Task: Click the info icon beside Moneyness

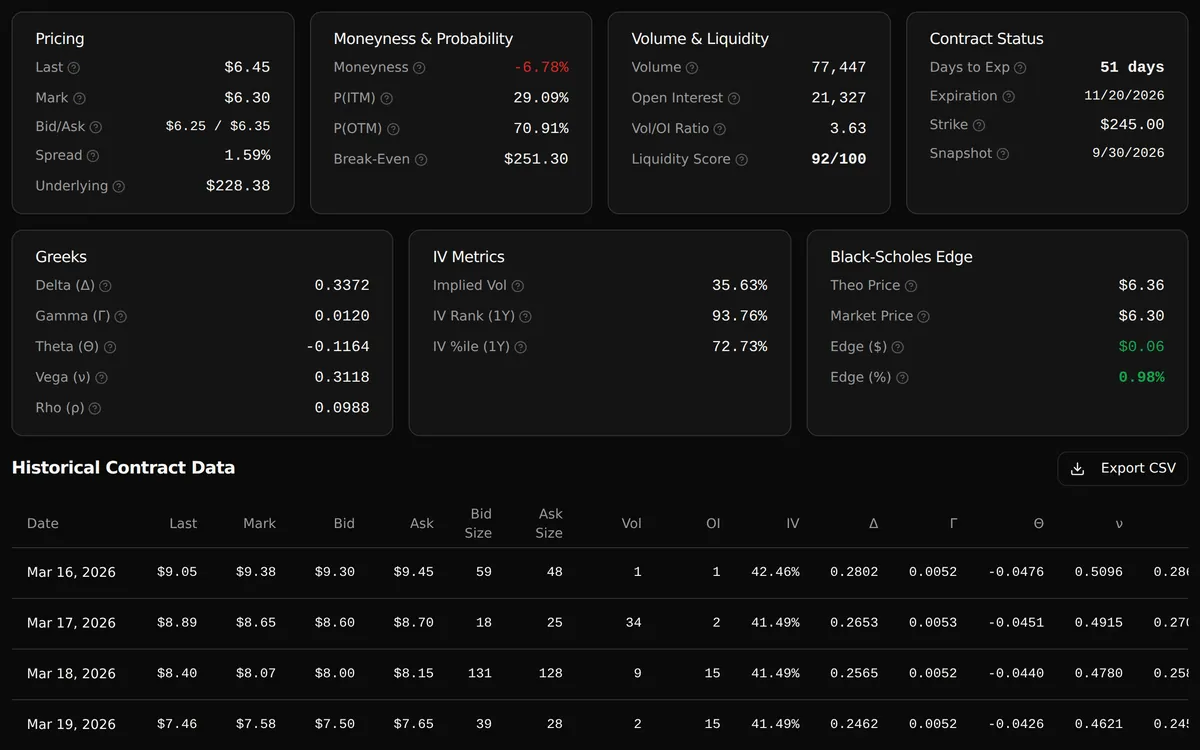Action: 419,68
